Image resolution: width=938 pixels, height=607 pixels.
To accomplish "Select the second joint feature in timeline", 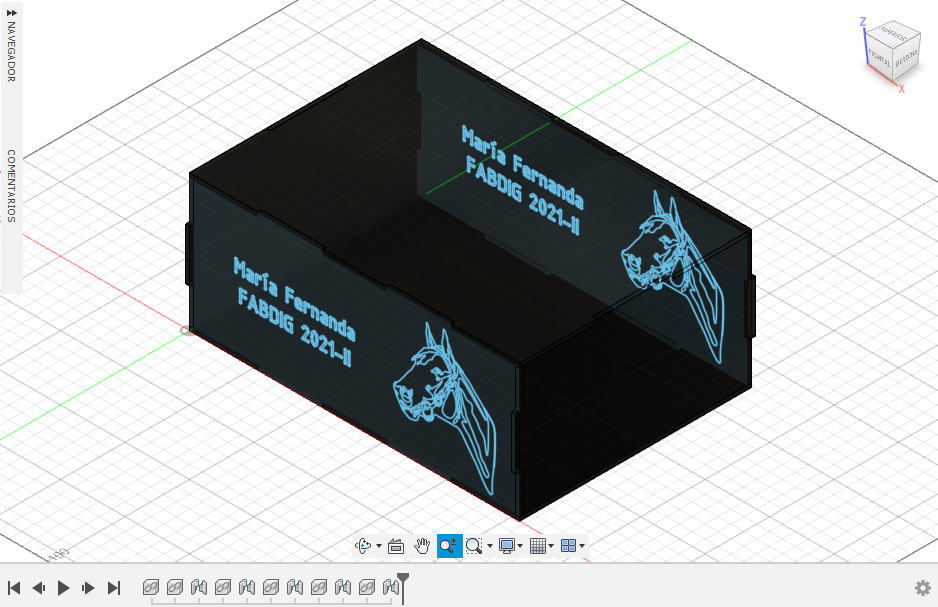I will point(246,587).
